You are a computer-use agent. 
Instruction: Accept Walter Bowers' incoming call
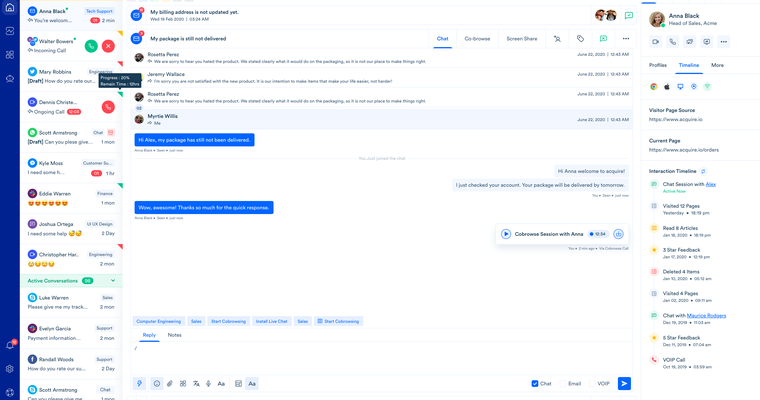(x=91, y=46)
